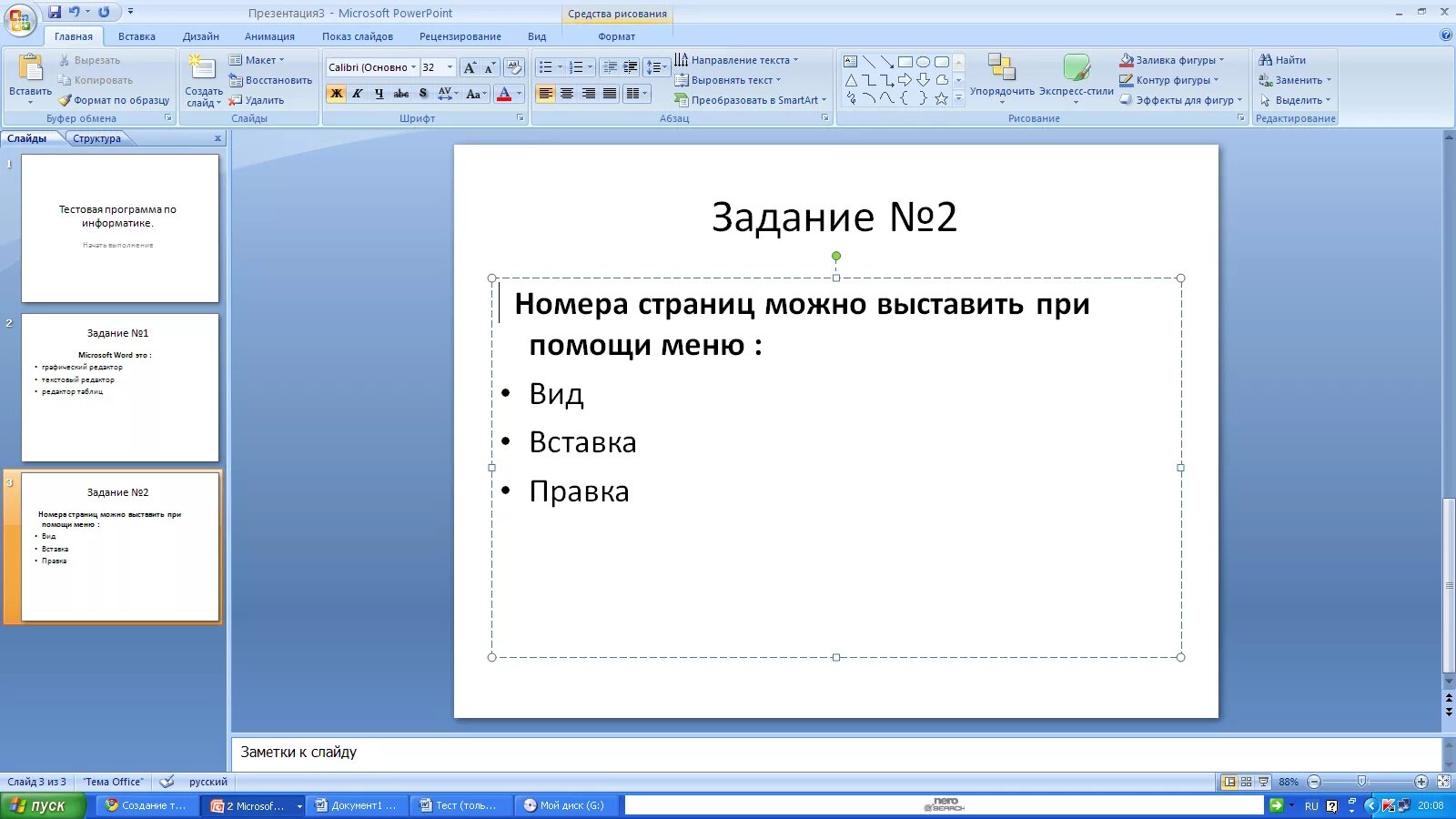Open the Дизайн ribbon tab
The image size is (1456, 819).
click(x=200, y=36)
